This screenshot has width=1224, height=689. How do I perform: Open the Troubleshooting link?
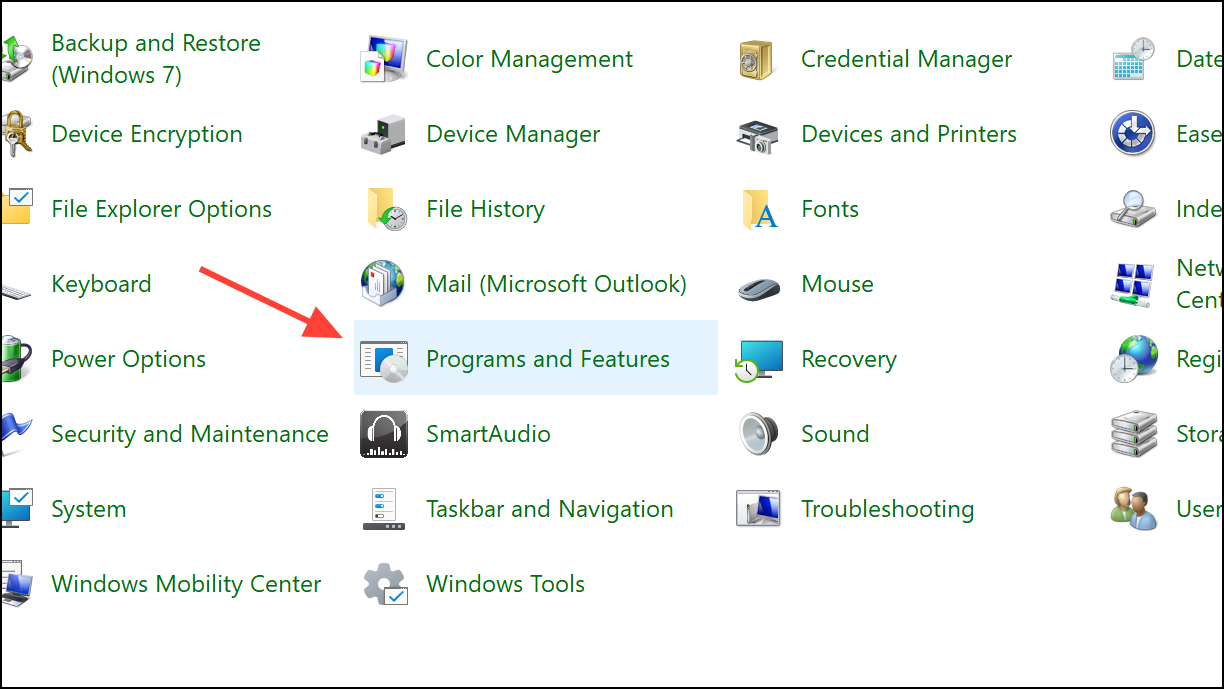pyautogui.click(x=888, y=509)
